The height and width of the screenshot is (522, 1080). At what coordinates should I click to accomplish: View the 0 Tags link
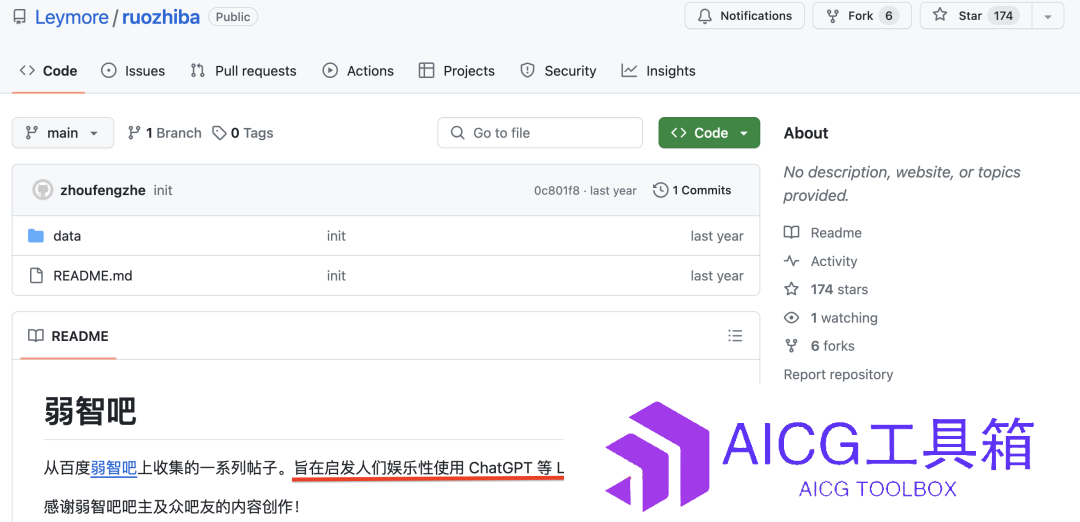pyautogui.click(x=242, y=133)
